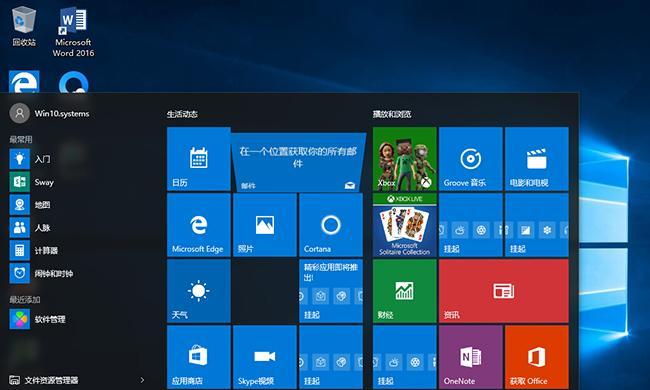This screenshot has width=650, height=390.
Task: Open Microsoft Solitaire Collection tile
Action: pos(405,225)
